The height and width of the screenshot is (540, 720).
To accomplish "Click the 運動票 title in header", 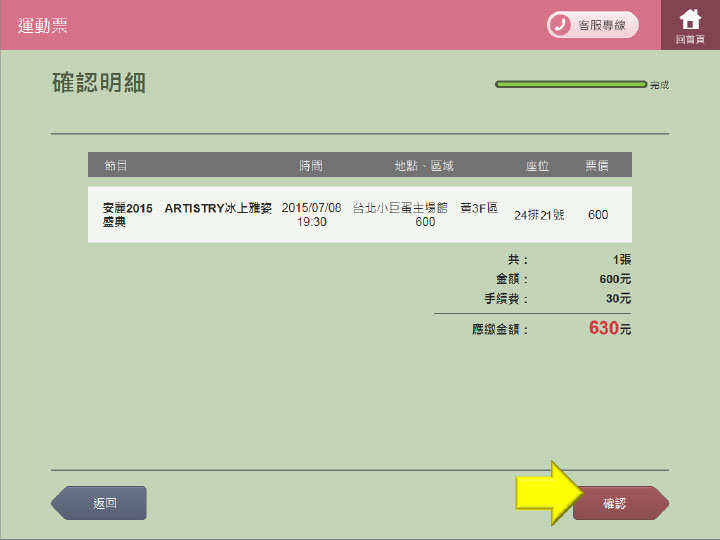I will [x=43, y=25].
